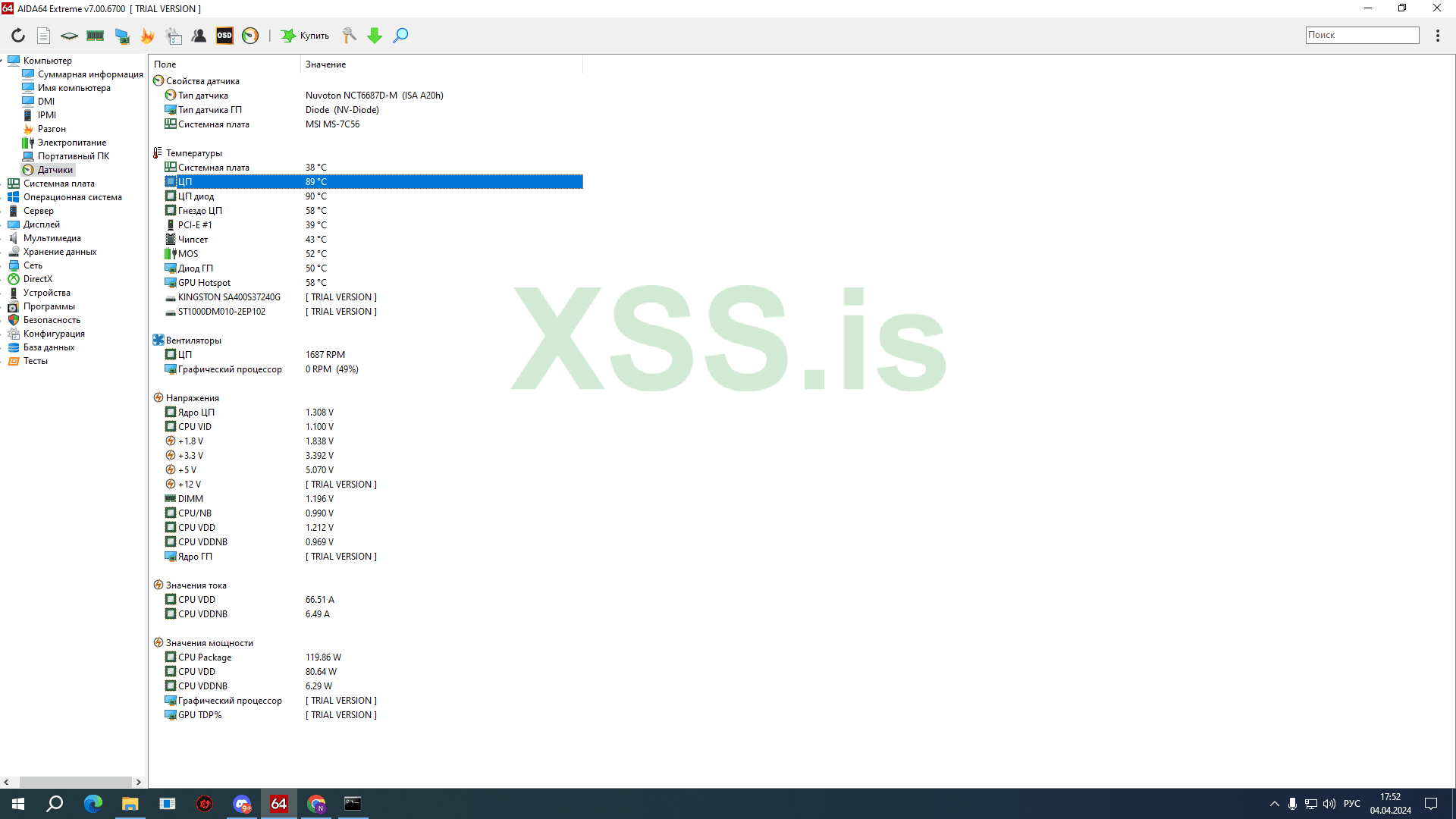Select Суммарная информация in the tree
1456x819 pixels.
89,74
